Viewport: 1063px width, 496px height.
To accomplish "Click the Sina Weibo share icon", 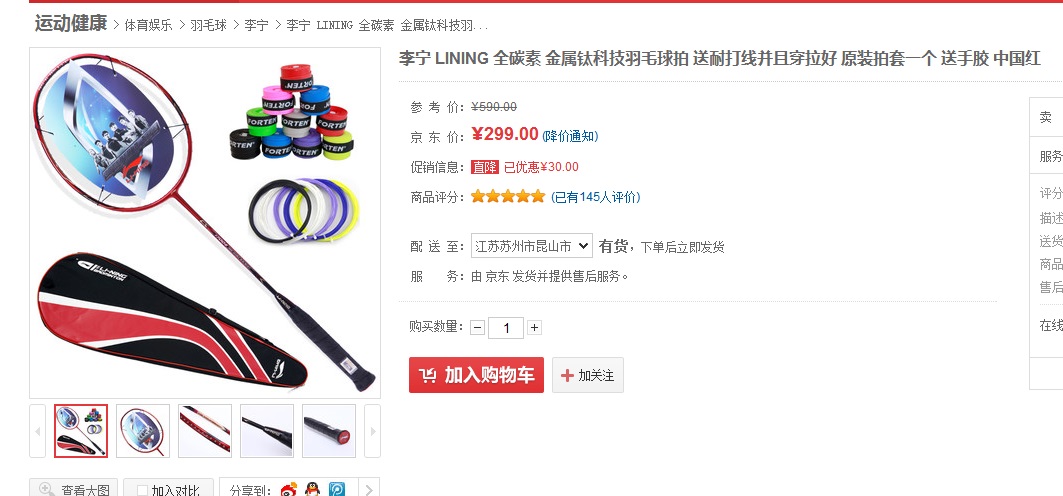I will tap(289, 489).
